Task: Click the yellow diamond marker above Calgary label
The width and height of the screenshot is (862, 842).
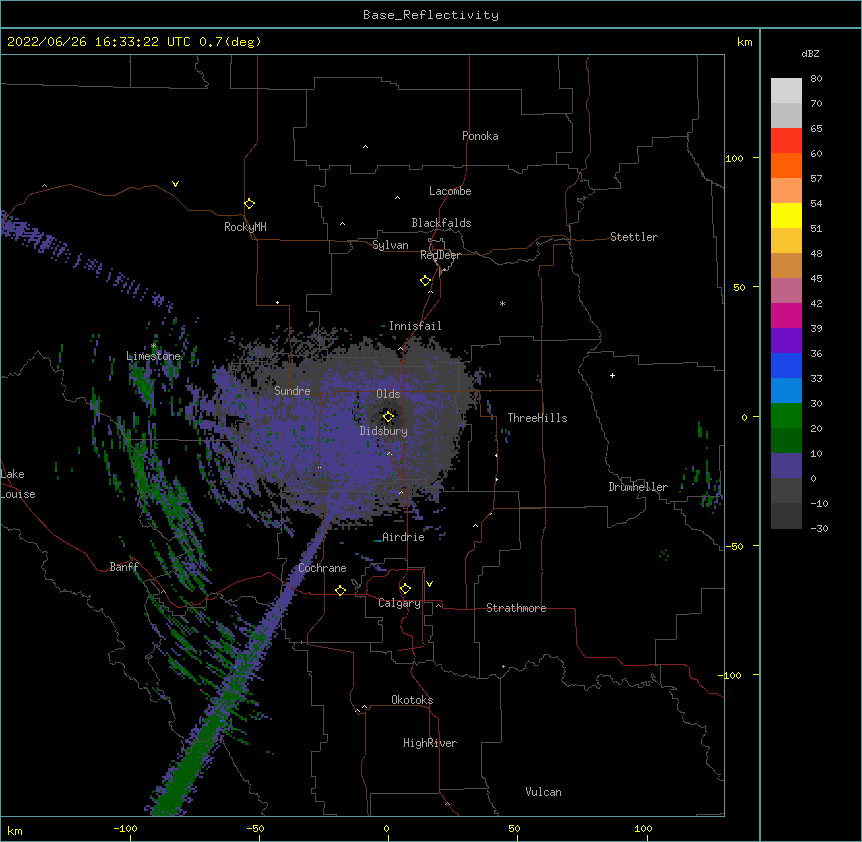Action: [405, 589]
